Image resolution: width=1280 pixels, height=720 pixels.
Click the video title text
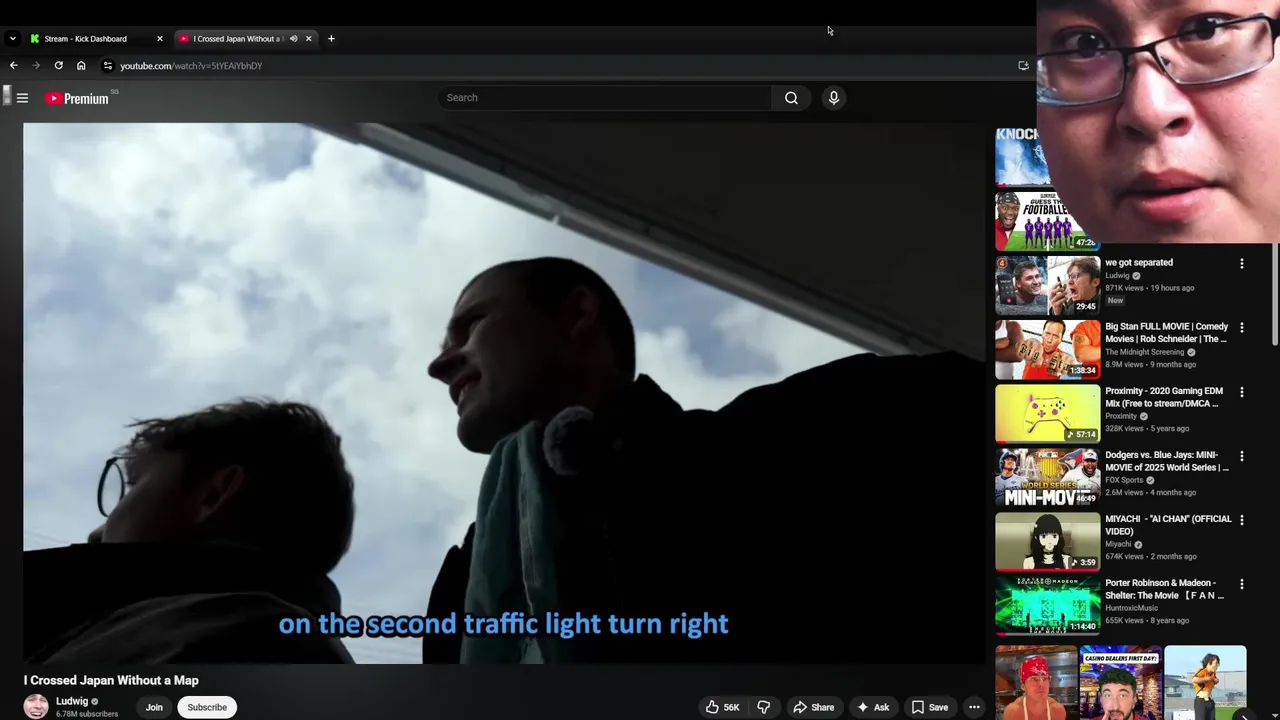(x=111, y=680)
